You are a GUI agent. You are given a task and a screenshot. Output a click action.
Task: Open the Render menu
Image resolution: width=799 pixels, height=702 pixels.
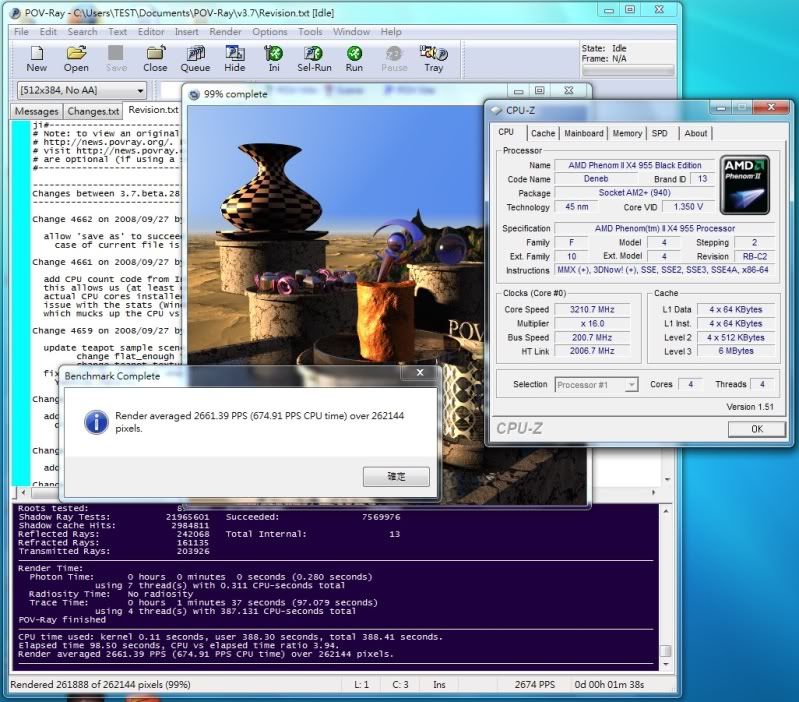click(225, 32)
